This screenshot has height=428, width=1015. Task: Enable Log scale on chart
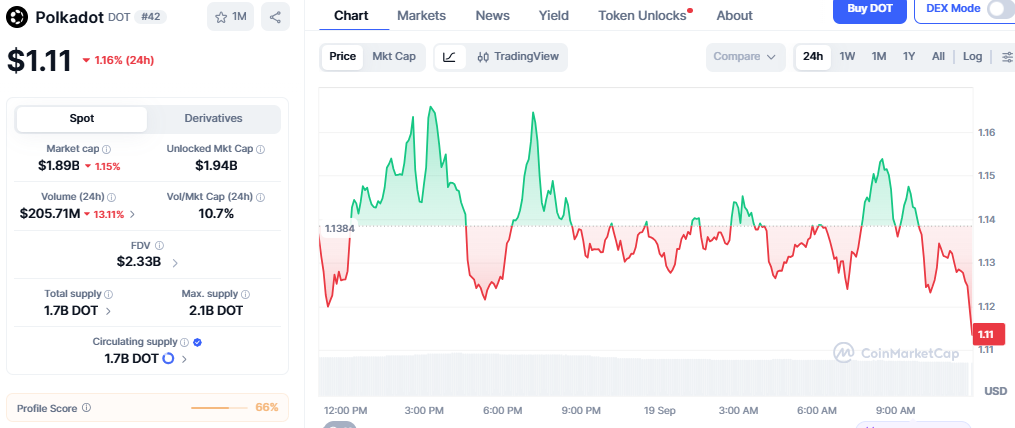pyautogui.click(x=972, y=57)
